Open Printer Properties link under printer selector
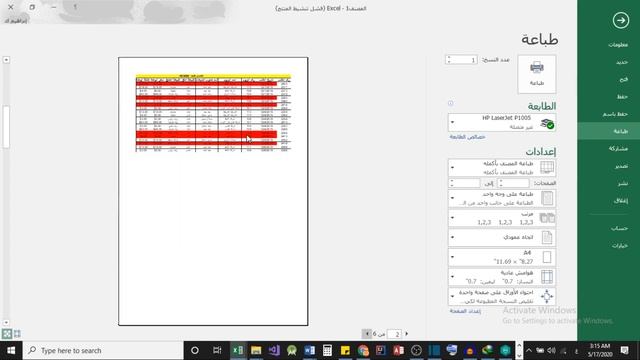Image resolution: width=640 pixels, height=360 pixels. (467, 137)
